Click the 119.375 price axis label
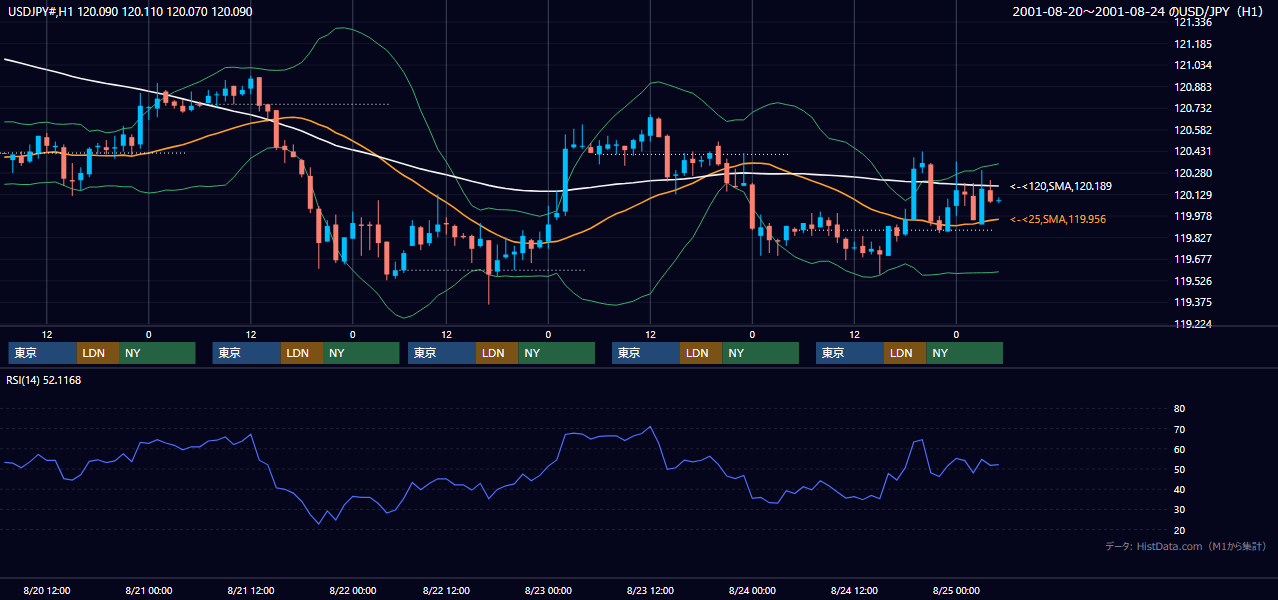1278x600 pixels. pyautogui.click(x=1192, y=302)
